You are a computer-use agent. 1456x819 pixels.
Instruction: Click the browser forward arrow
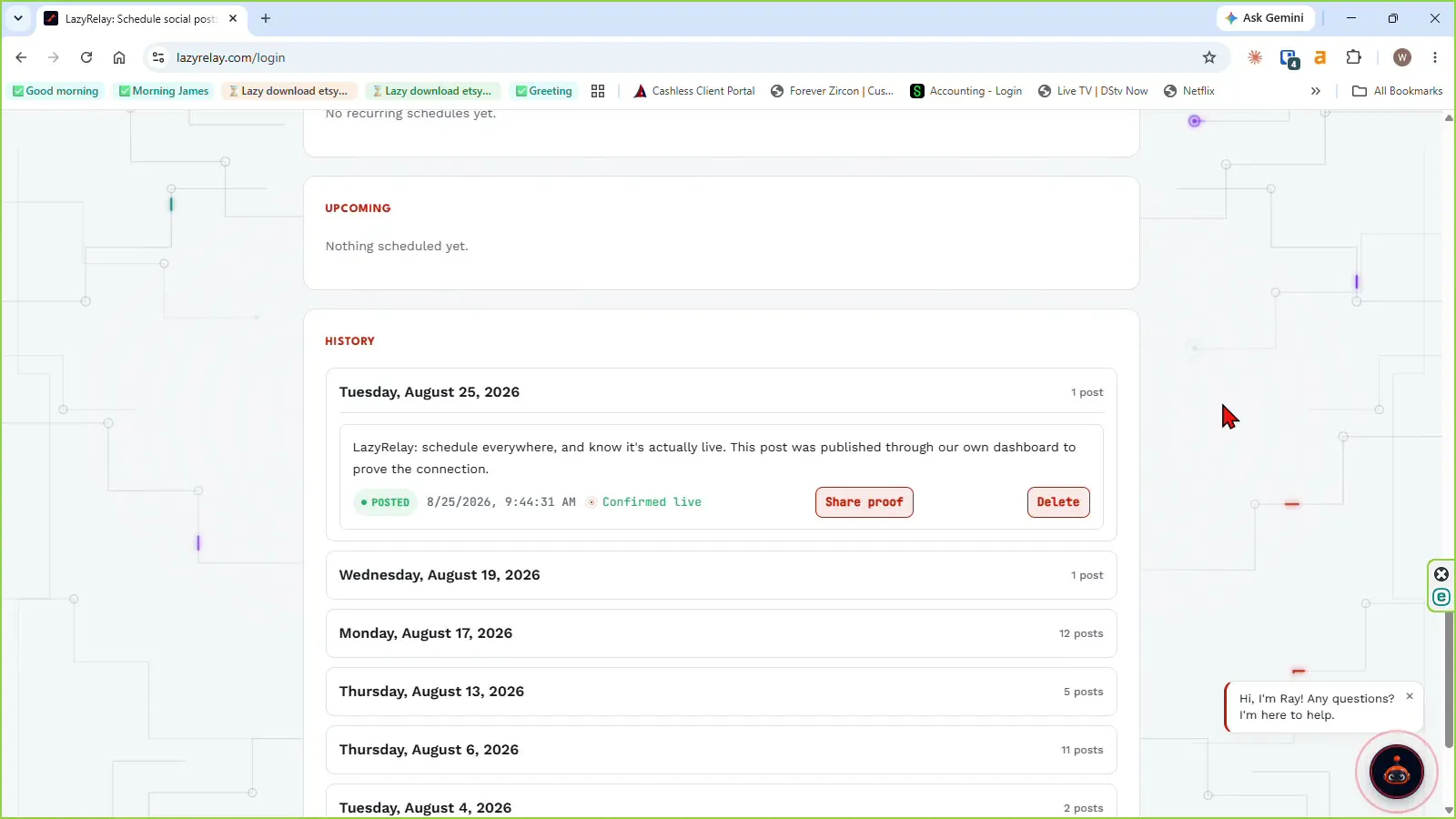[x=54, y=57]
